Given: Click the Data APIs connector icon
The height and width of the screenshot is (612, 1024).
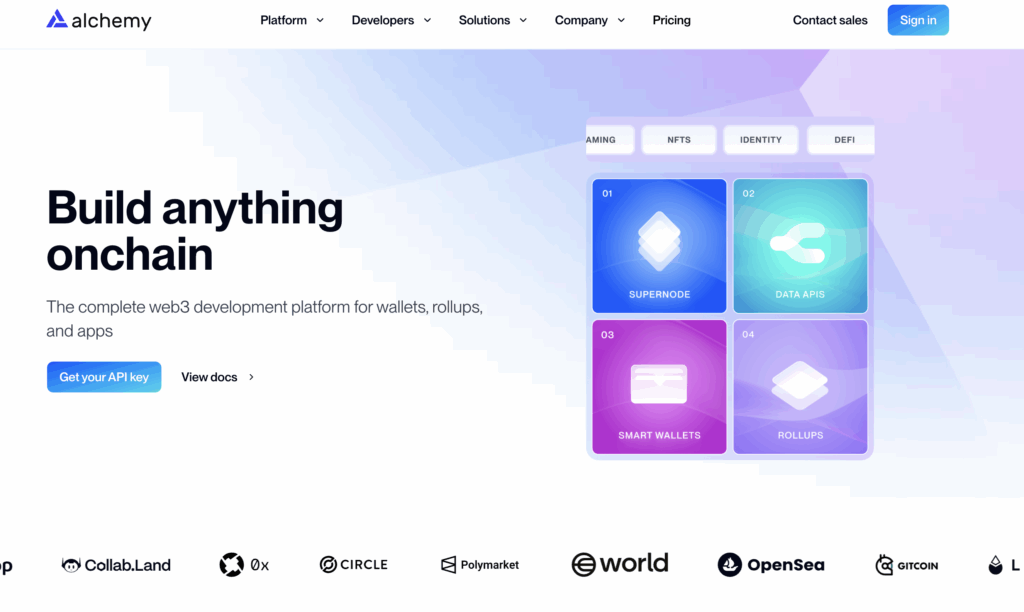Looking at the screenshot, I should point(798,243).
